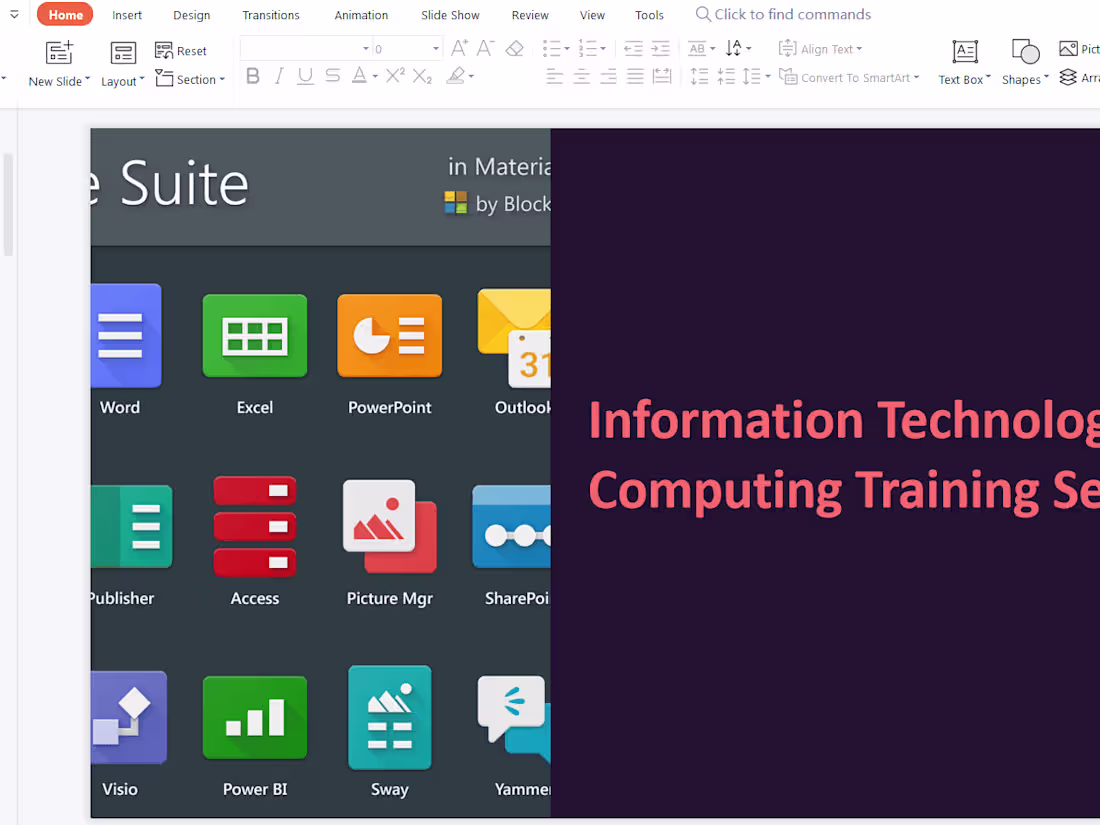This screenshot has width=1100, height=825.
Task: Open the Tools tab
Action: tap(649, 15)
